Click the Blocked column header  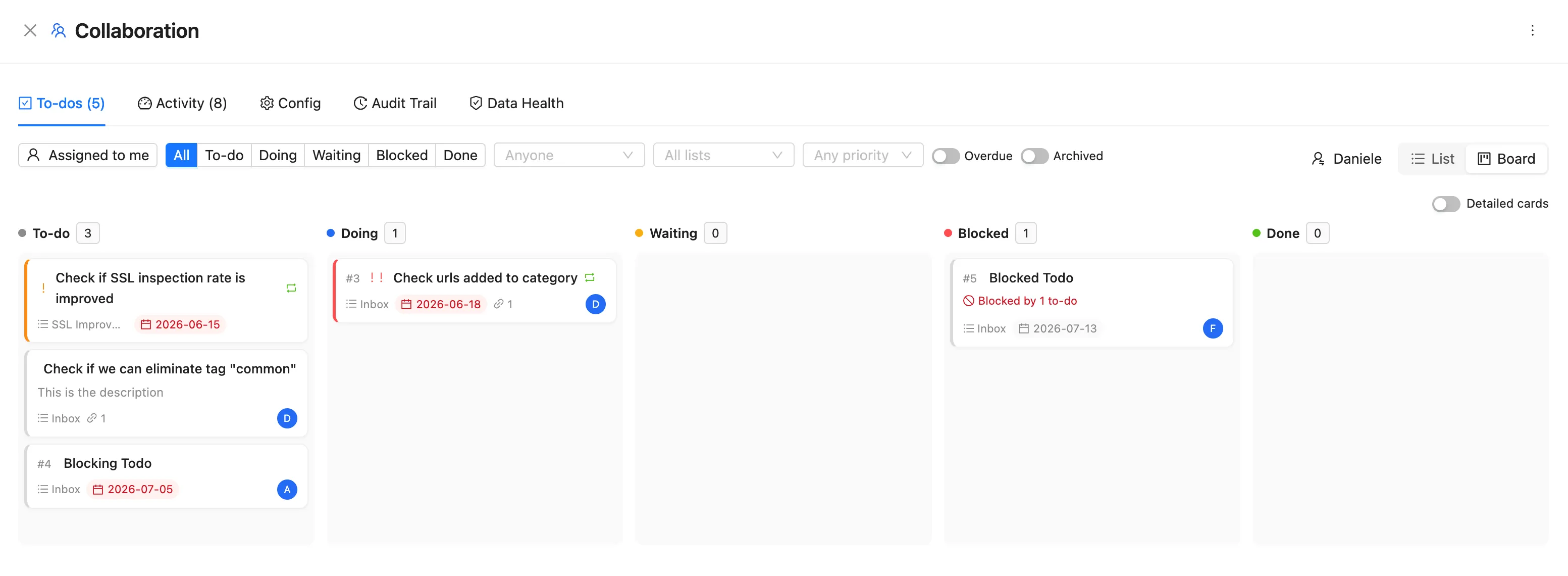(x=982, y=233)
